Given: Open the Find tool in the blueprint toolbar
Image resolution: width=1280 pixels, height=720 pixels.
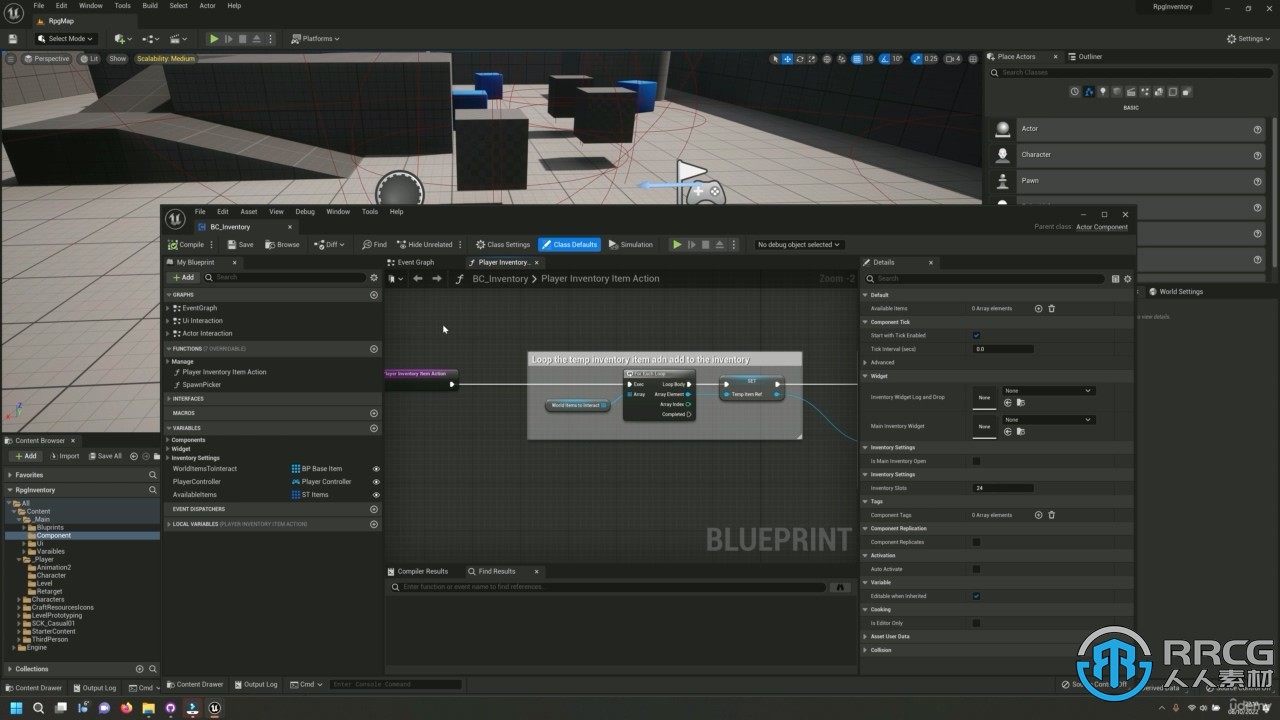Looking at the screenshot, I should click(375, 244).
